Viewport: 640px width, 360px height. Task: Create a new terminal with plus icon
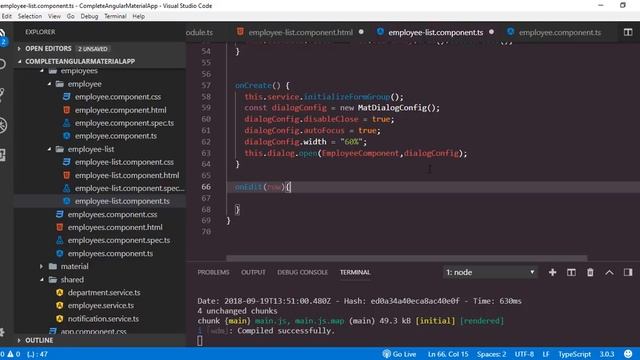coord(552,272)
